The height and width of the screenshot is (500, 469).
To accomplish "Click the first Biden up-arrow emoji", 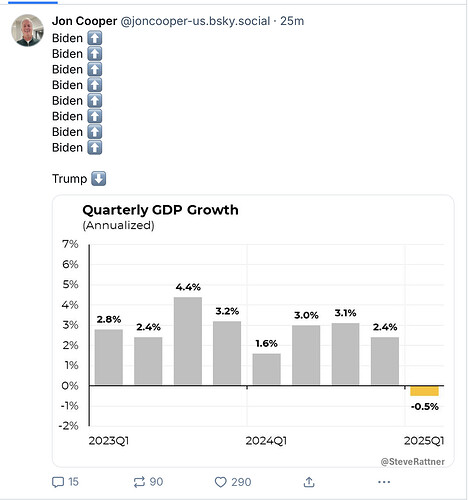I will [x=95, y=38].
